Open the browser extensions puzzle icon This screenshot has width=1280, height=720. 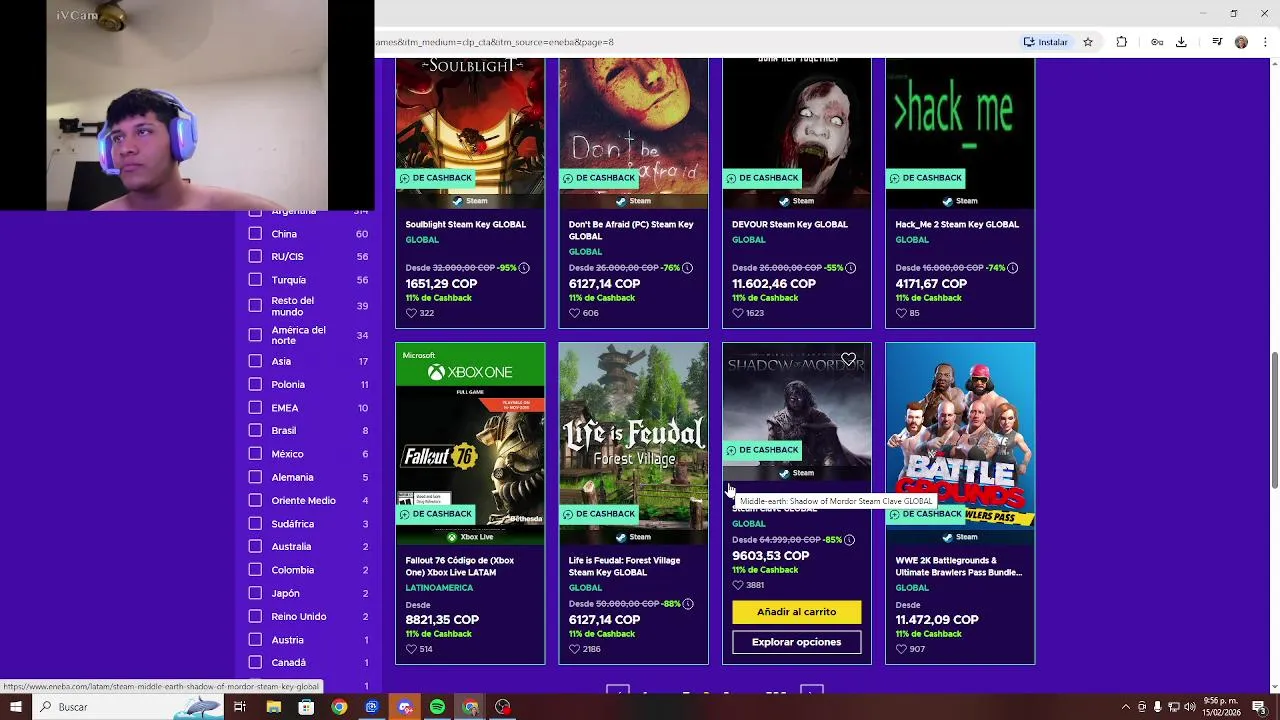tap(1121, 42)
